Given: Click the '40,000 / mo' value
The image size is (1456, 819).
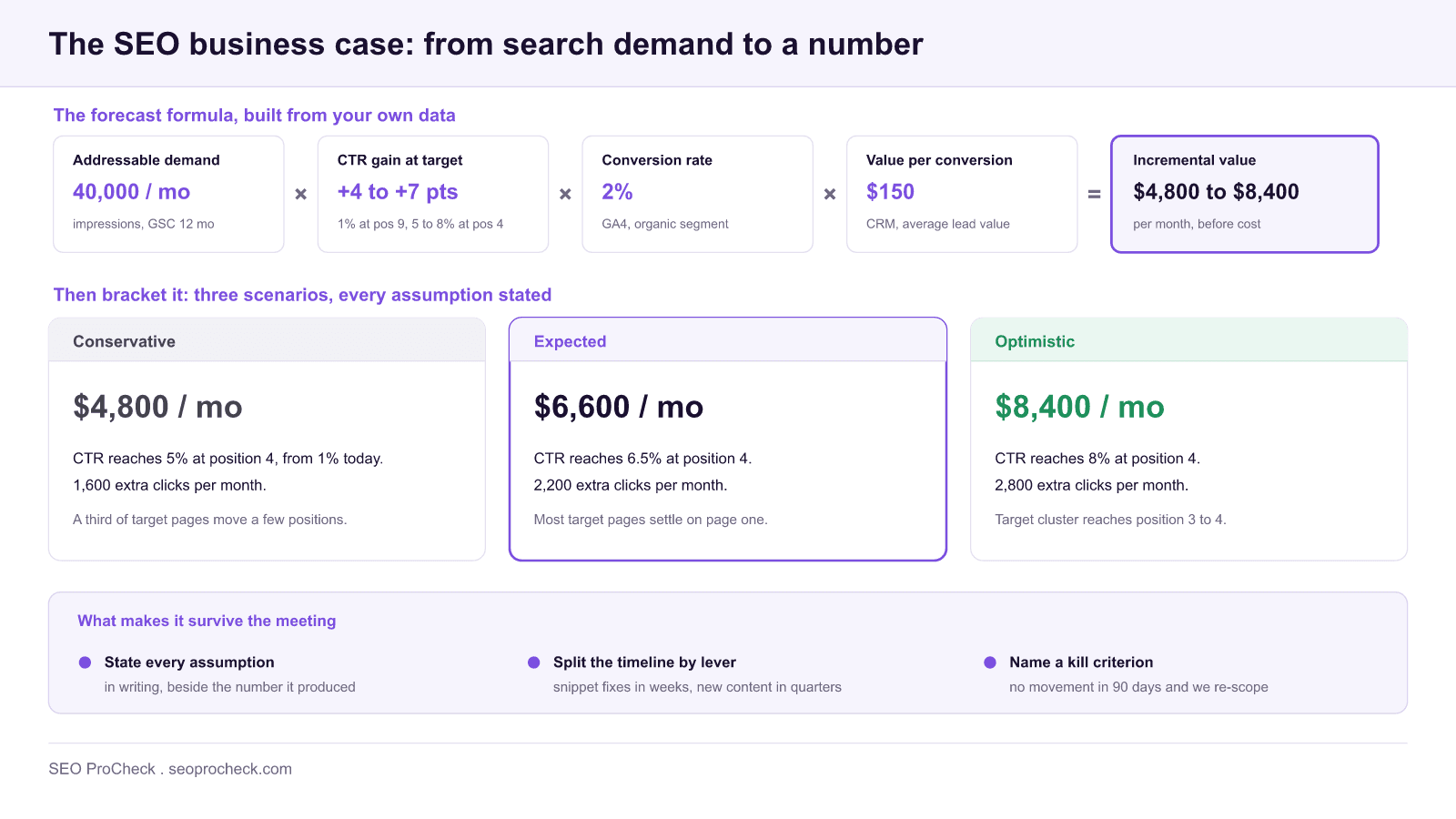Looking at the screenshot, I should pyautogui.click(x=131, y=192).
